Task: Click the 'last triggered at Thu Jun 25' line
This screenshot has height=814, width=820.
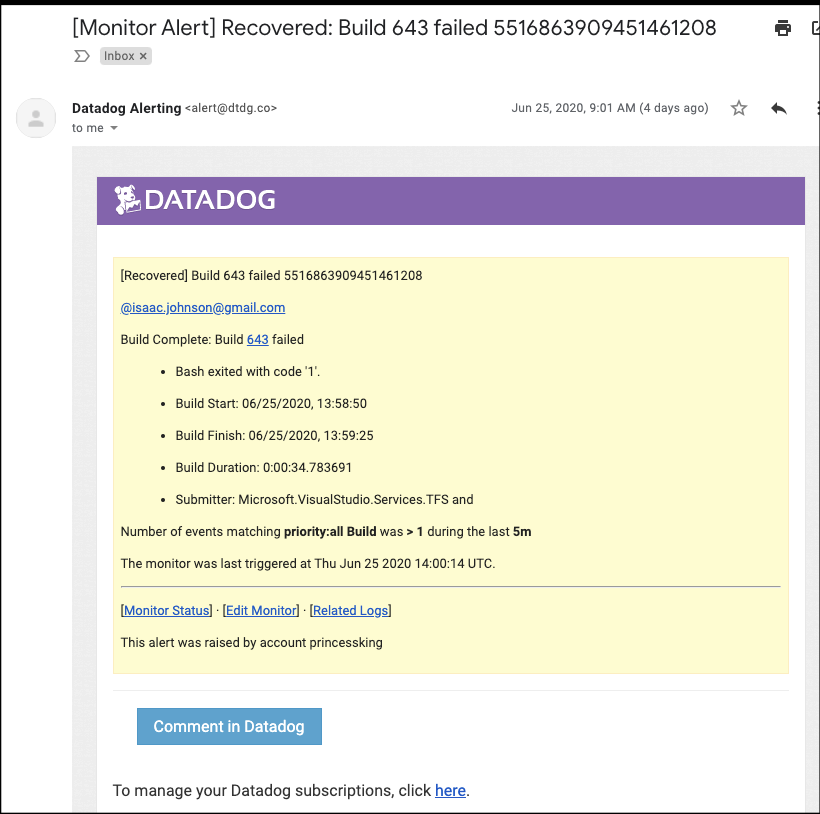Action: pos(308,564)
